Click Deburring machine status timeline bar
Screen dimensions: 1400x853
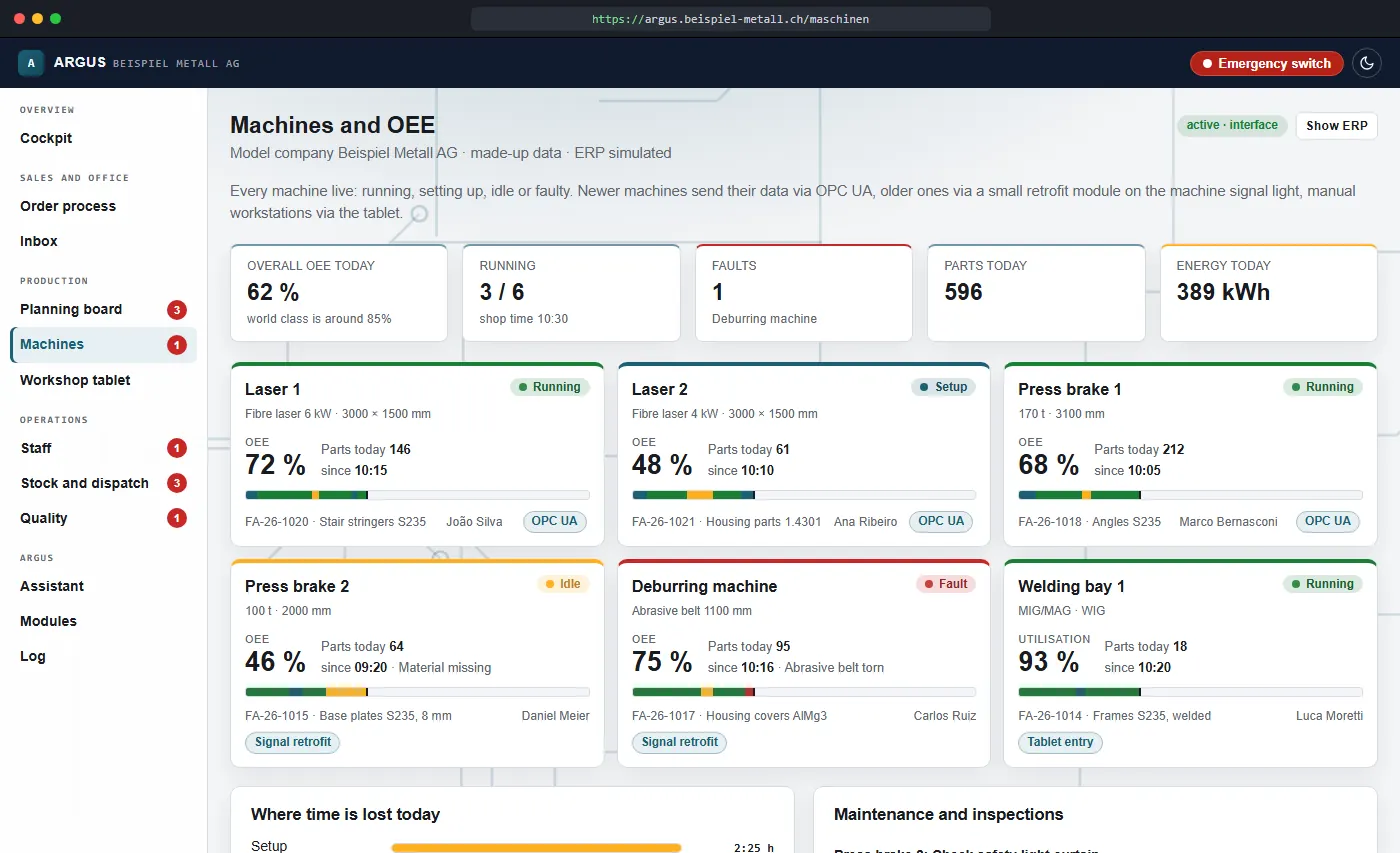click(x=804, y=692)
